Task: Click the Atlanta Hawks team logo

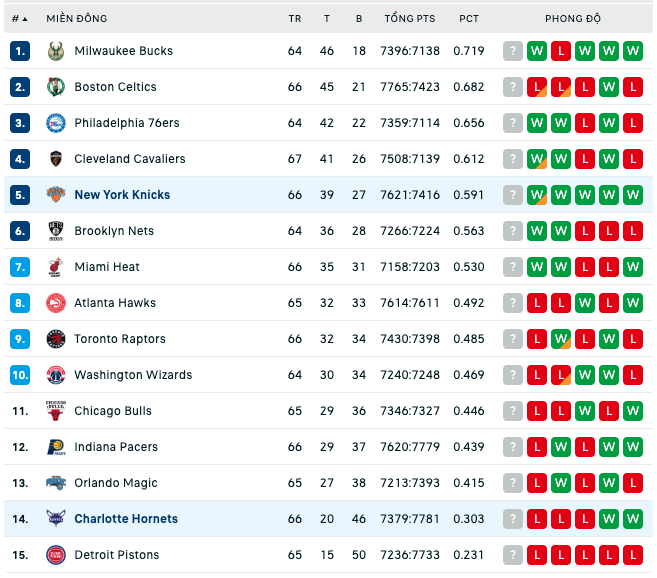Action: pyautogui.click(x=56, y=303)
